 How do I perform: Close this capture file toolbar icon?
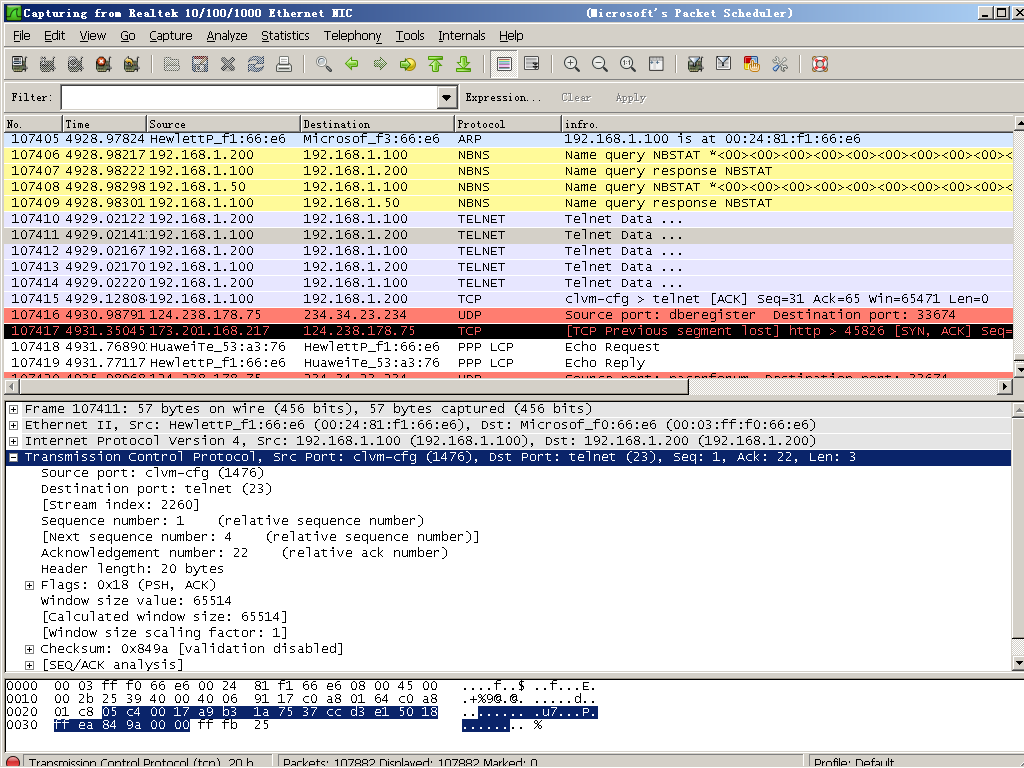click(228, 64)
